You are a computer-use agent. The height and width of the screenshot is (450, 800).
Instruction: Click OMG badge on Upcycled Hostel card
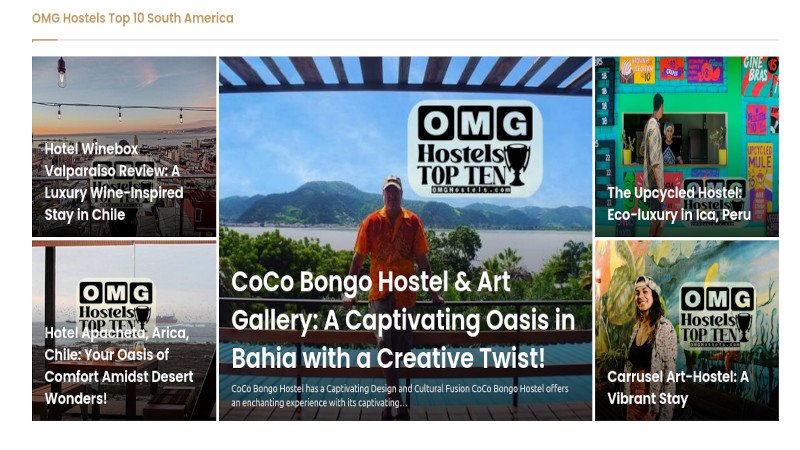(714, 196)
